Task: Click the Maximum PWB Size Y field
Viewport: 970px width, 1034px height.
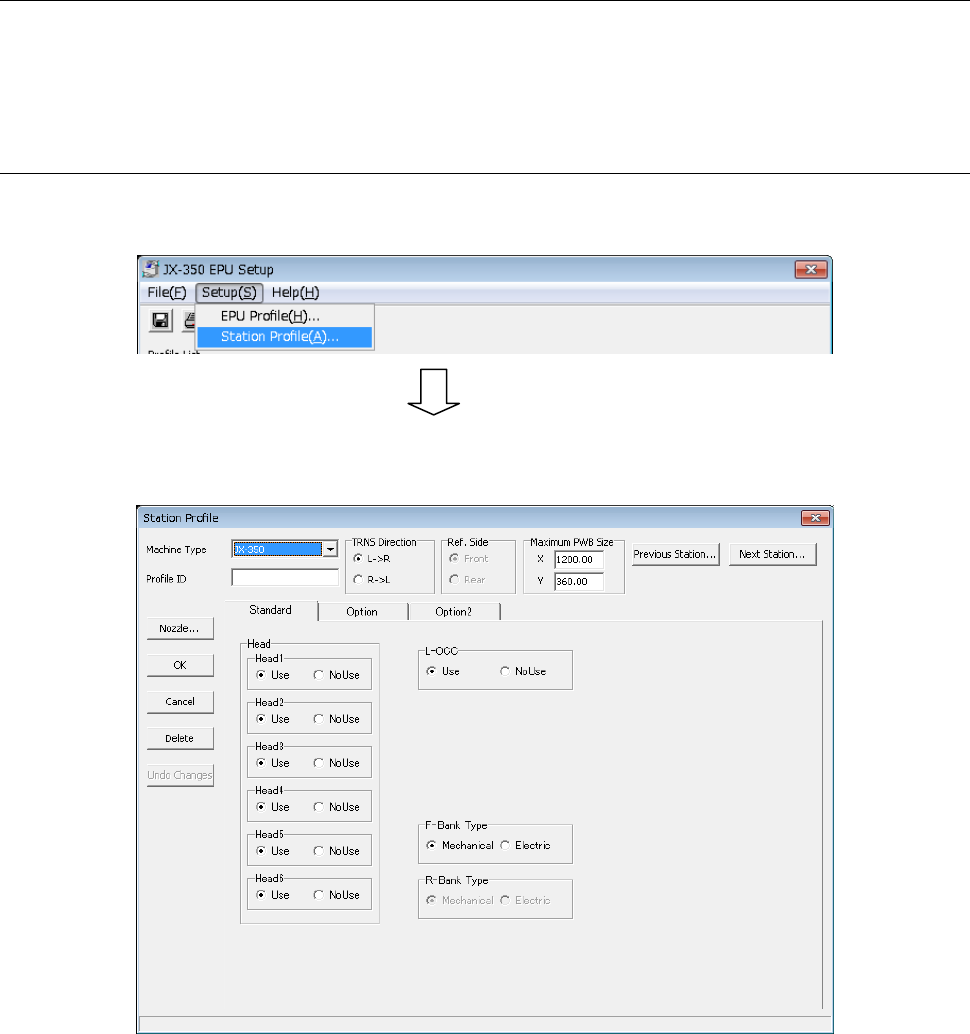Action: pos(578,581)
